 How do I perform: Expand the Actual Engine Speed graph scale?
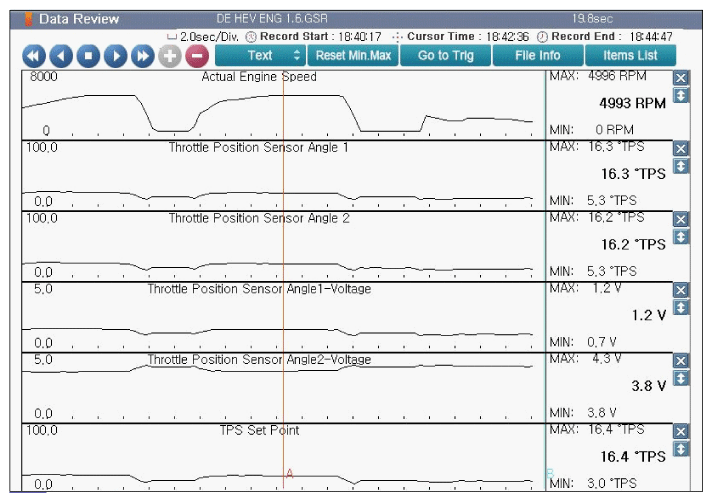tap(681, 95)
